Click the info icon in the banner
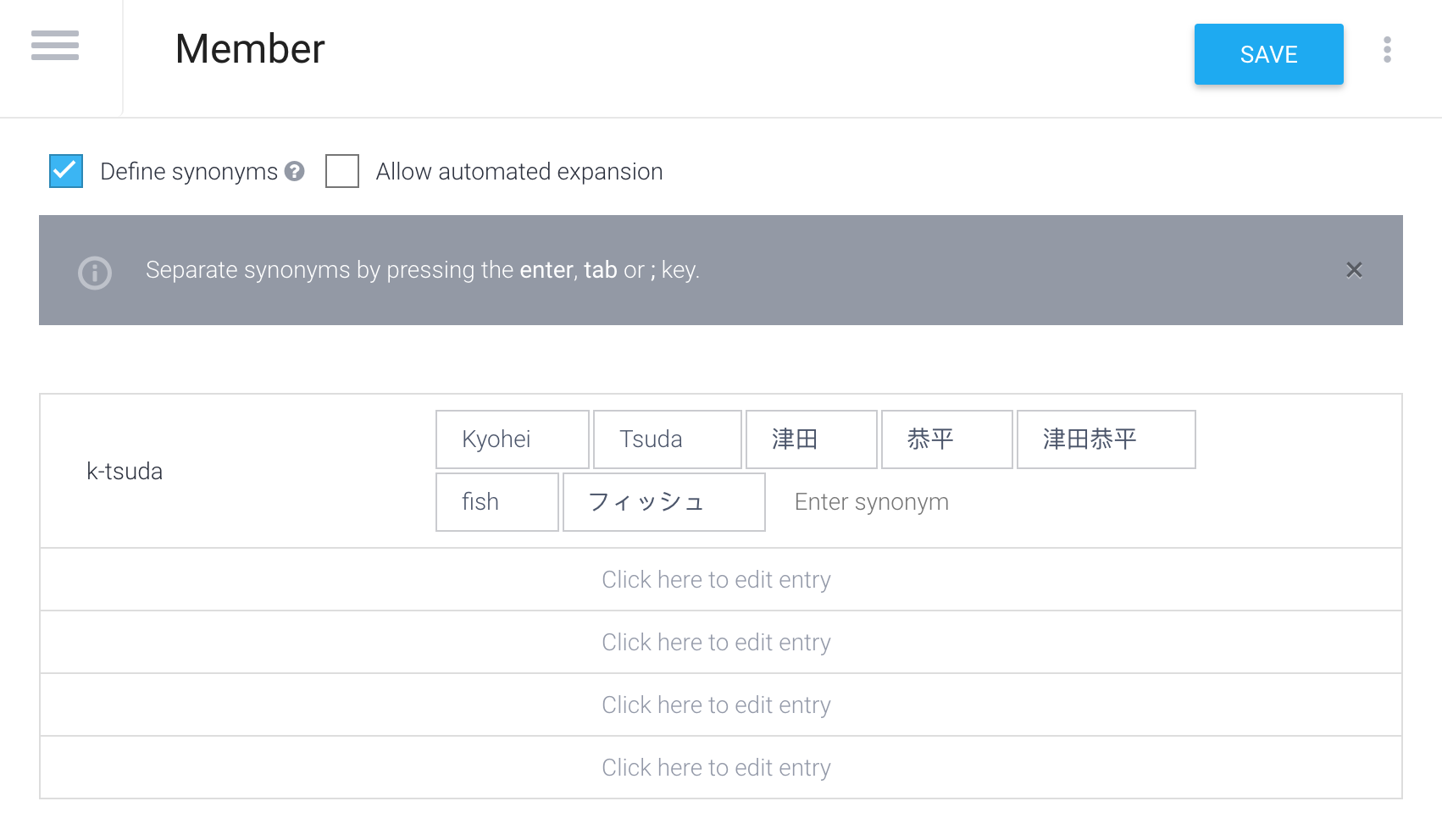The width and height of the screenshot is (1442, 840). (95, 273)
